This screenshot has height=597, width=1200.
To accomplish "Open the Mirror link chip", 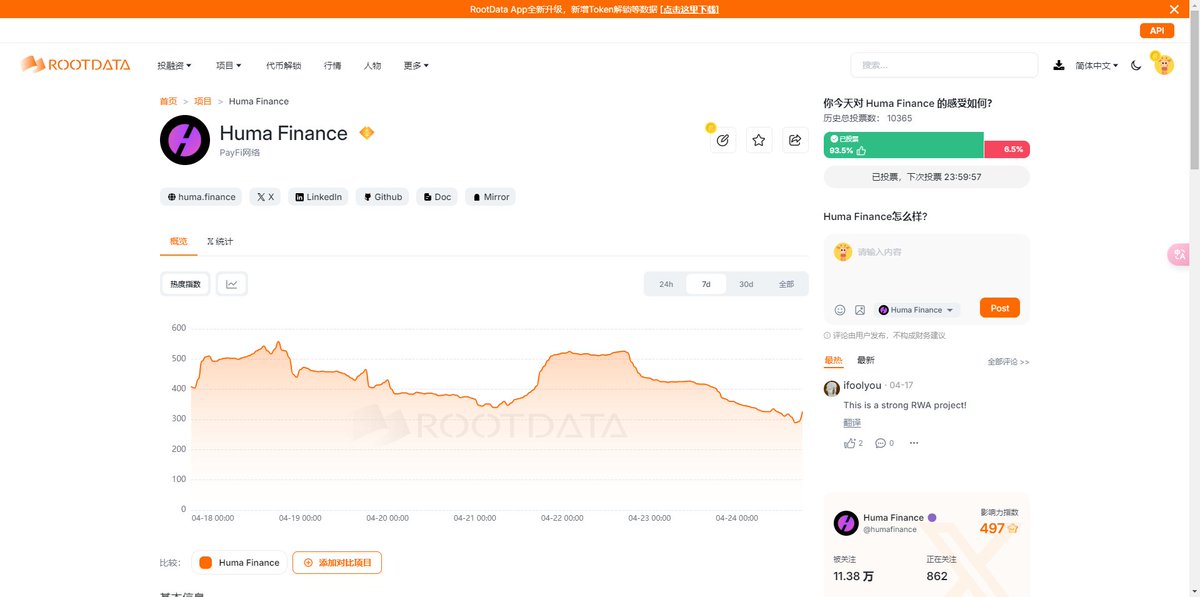I will [490, 197].
